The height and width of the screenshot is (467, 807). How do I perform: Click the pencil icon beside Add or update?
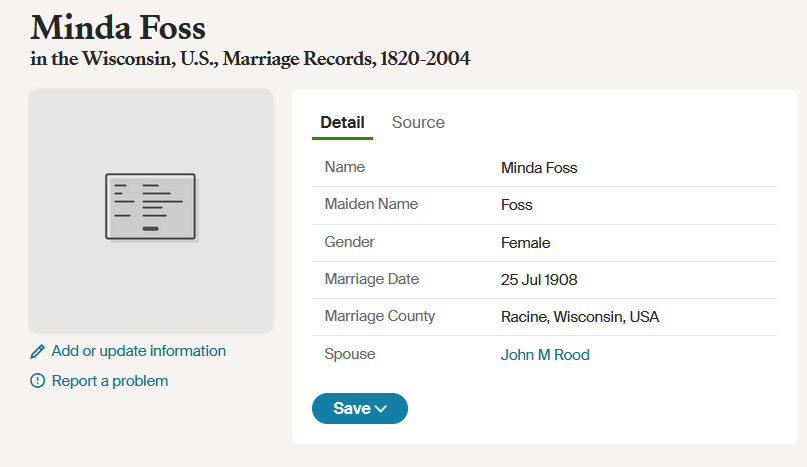pos(38,352)
